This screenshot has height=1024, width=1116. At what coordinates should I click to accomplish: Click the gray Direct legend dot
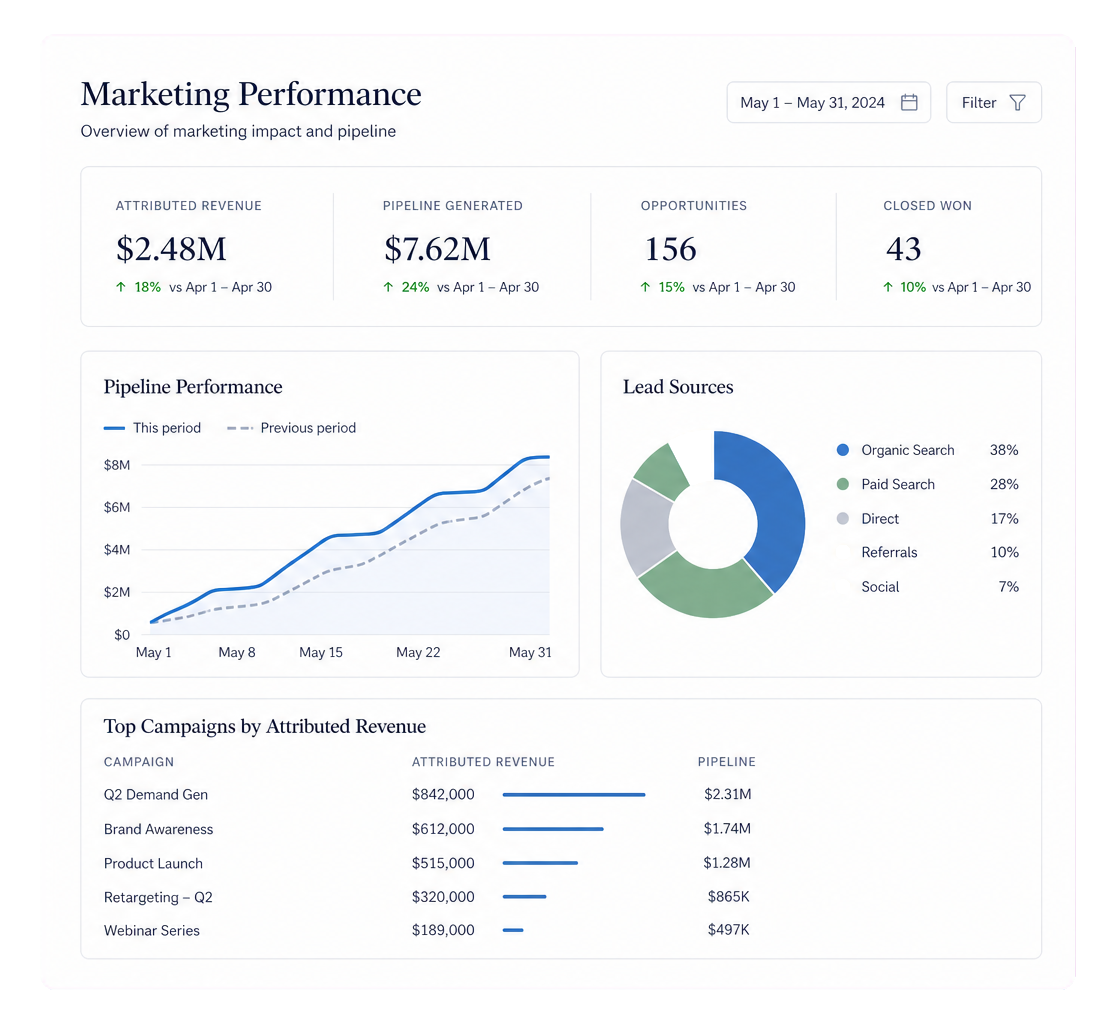[843, 518]
